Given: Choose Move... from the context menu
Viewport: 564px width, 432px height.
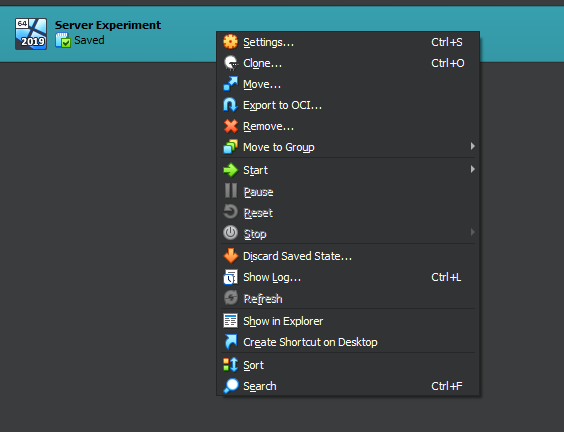Looking at the screenshot, I should tap(348, 84).
